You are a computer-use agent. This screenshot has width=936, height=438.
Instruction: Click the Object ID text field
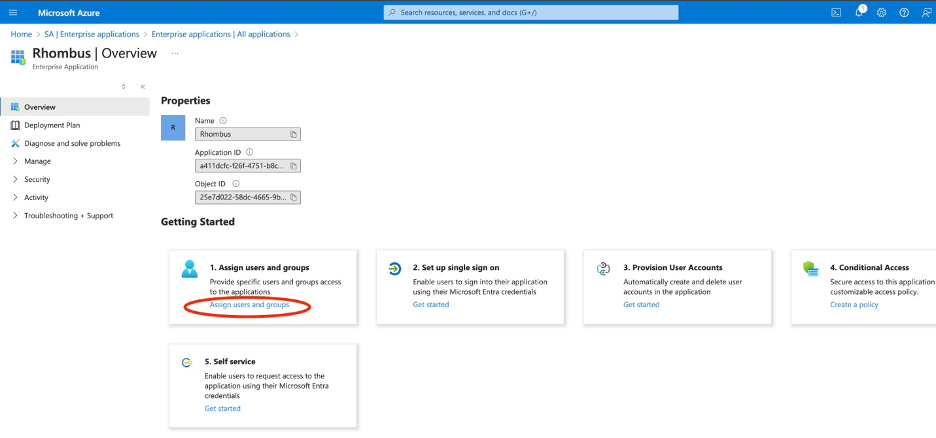tap(248, 197)
